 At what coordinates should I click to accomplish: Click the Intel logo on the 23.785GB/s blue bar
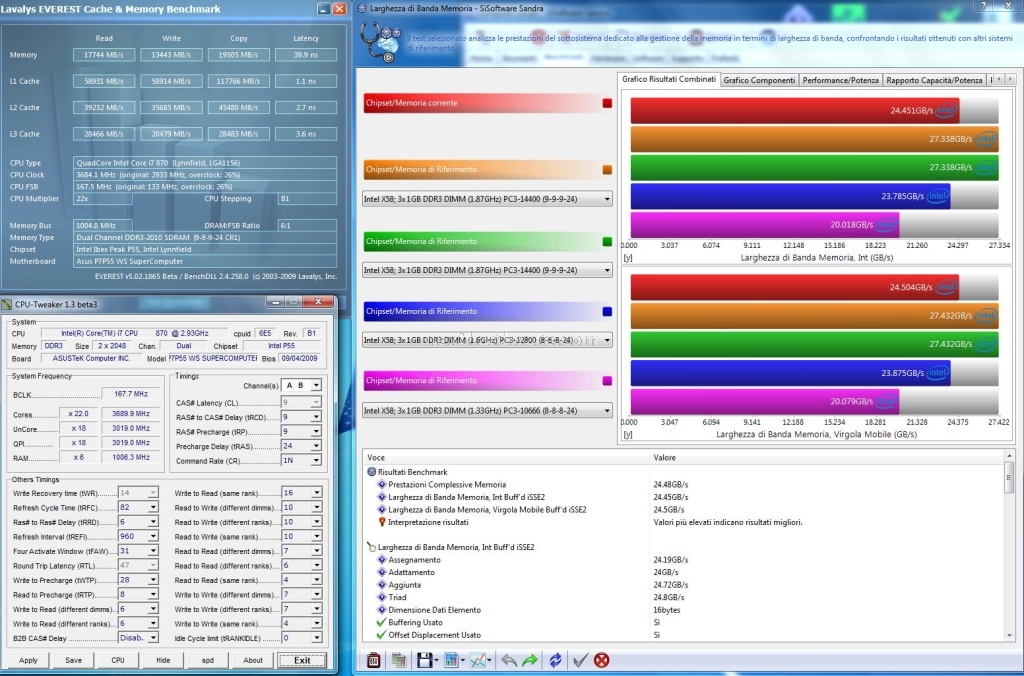(x=938, y=196)
